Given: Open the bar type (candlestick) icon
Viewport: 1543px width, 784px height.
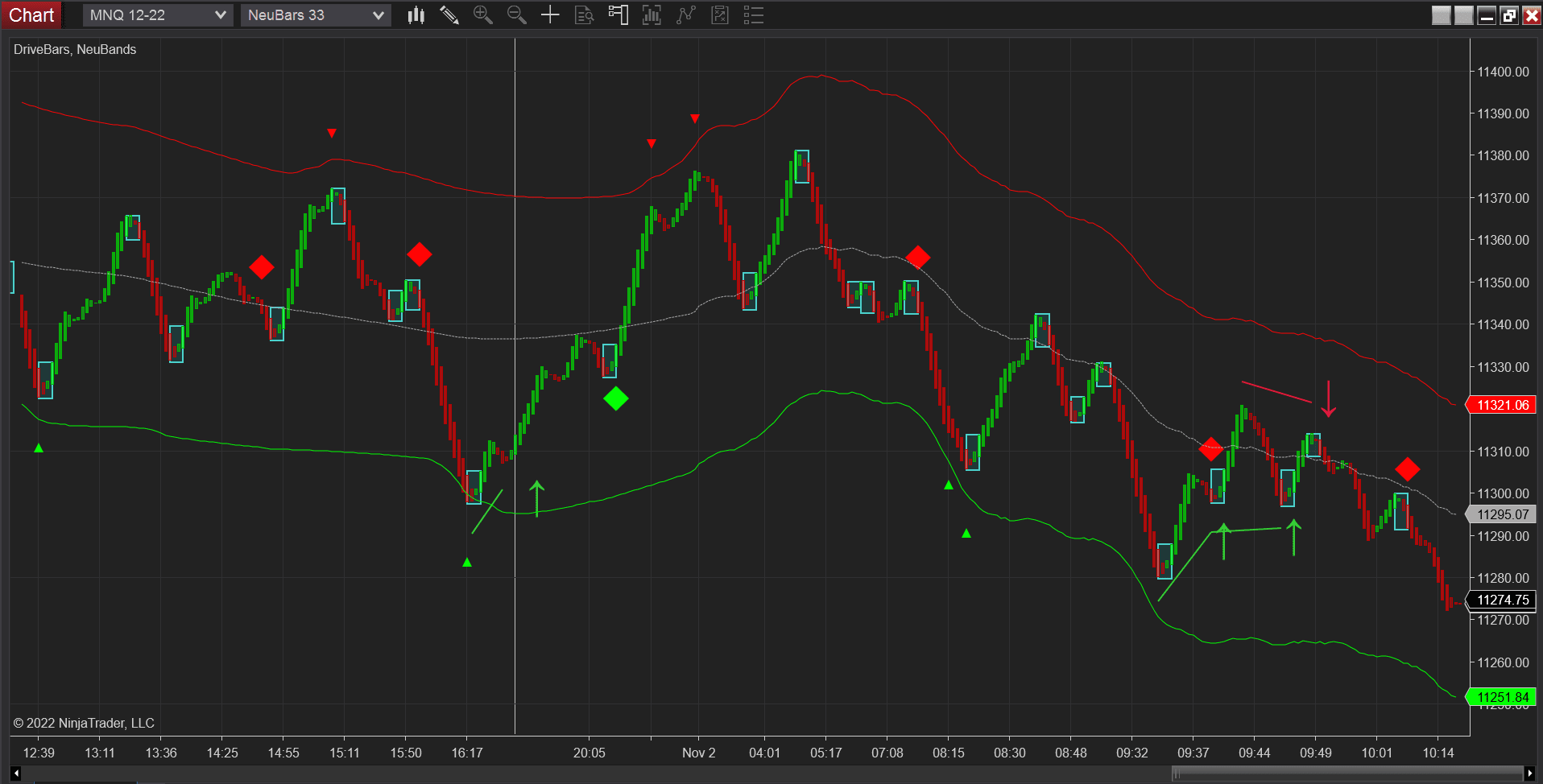Looking at the screenshot, I should 416,14.
